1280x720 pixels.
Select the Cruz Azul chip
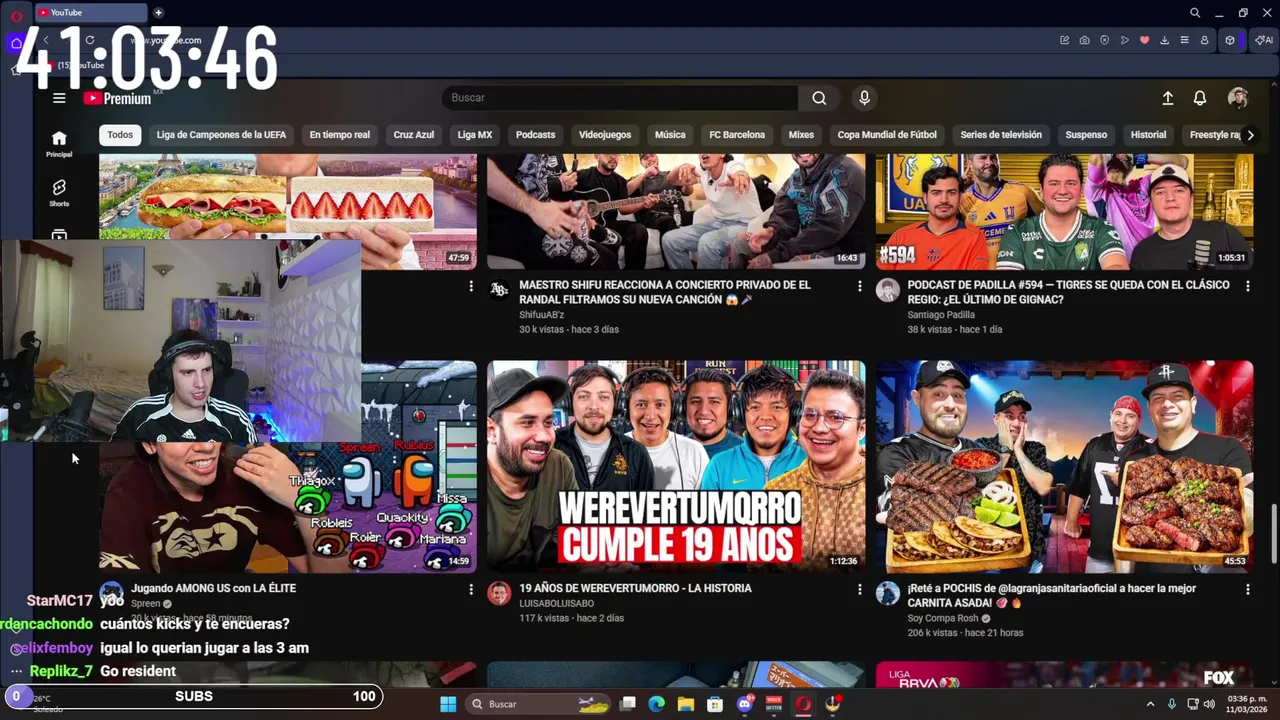point(413,135)
